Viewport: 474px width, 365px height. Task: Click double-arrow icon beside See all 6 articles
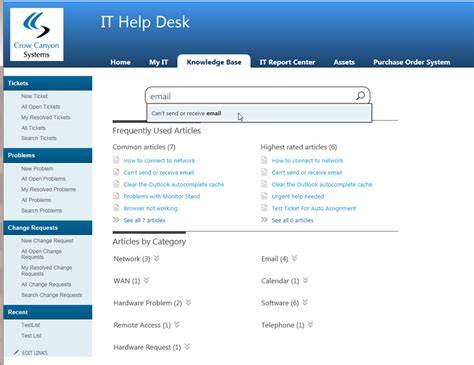coord(264,220)
